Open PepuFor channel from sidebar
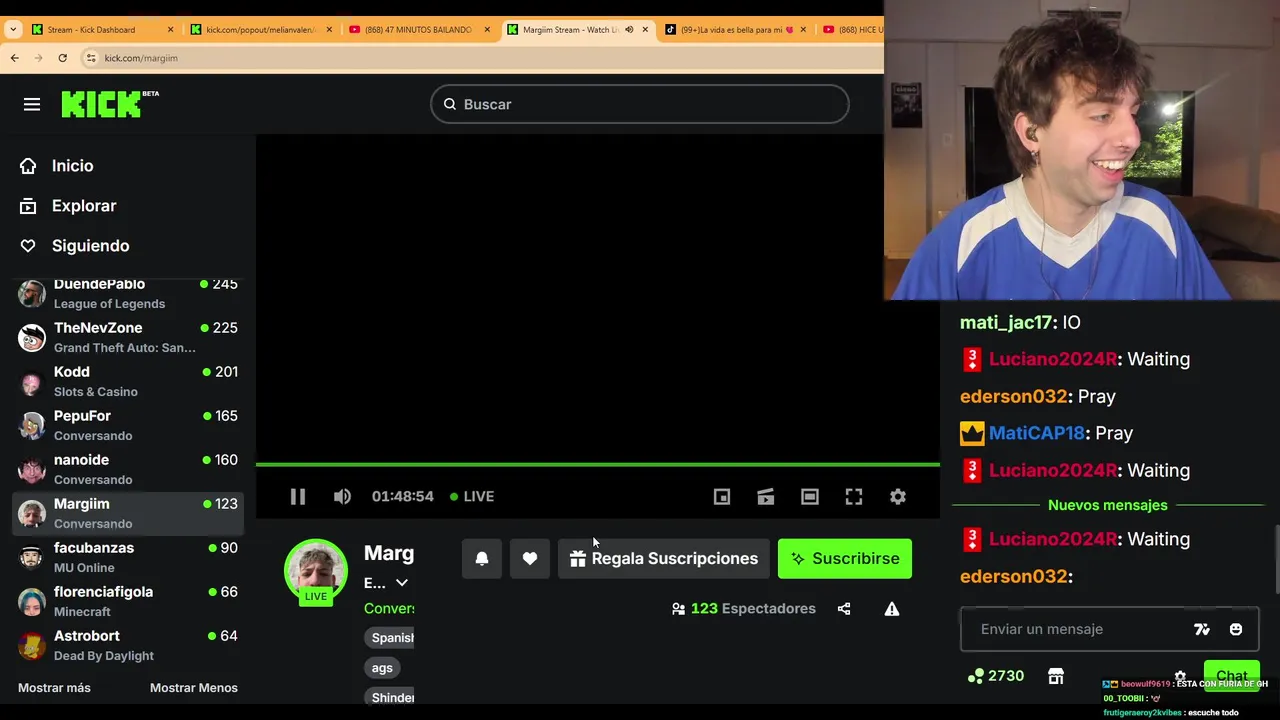 [x=128, y=426]
